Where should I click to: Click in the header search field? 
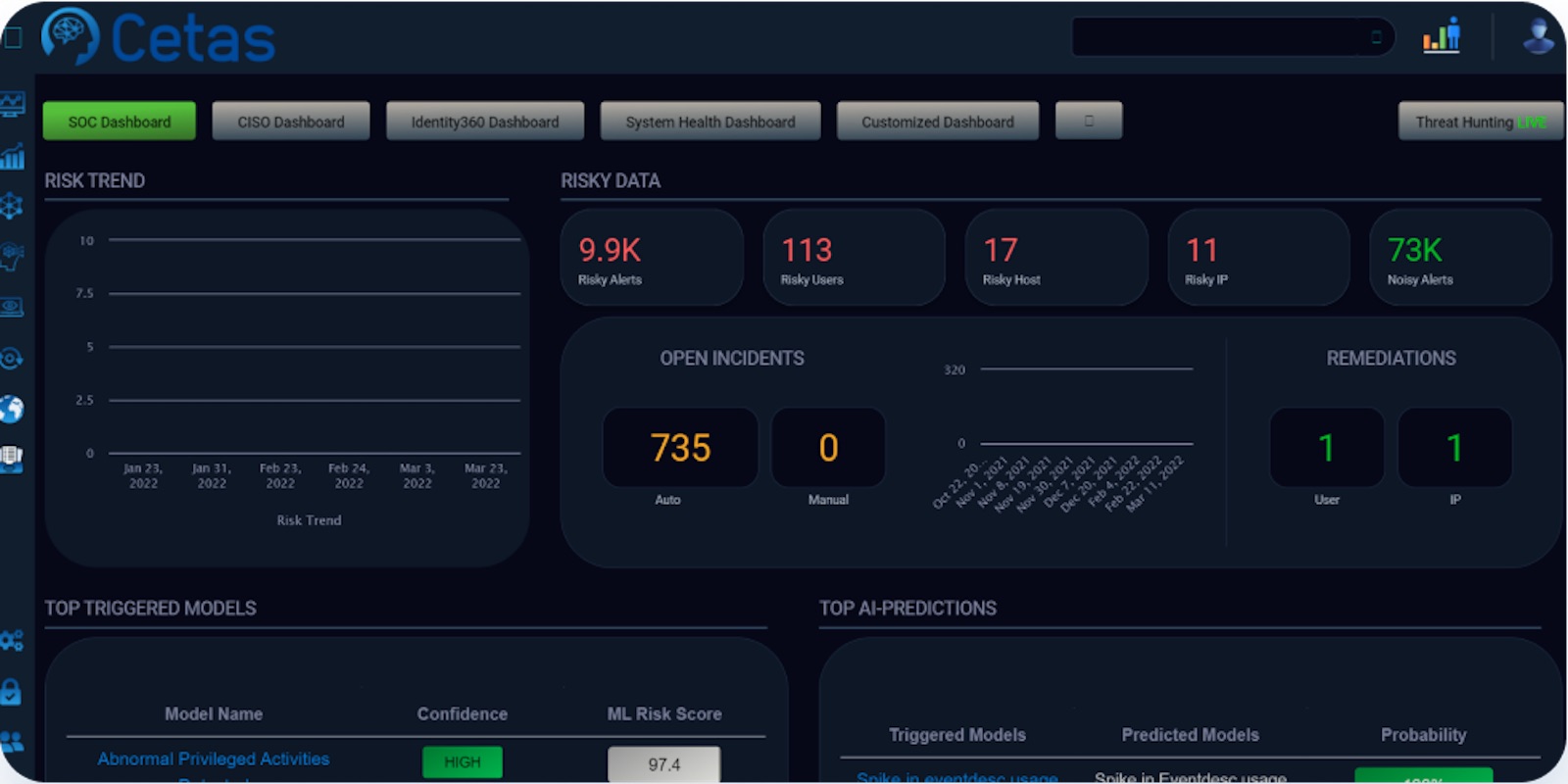coord(1233,37)
